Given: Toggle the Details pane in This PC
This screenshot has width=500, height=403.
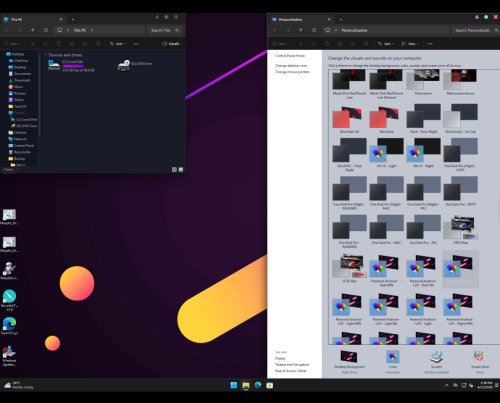Looking at the screenshot, I should (x=170, y=44).
